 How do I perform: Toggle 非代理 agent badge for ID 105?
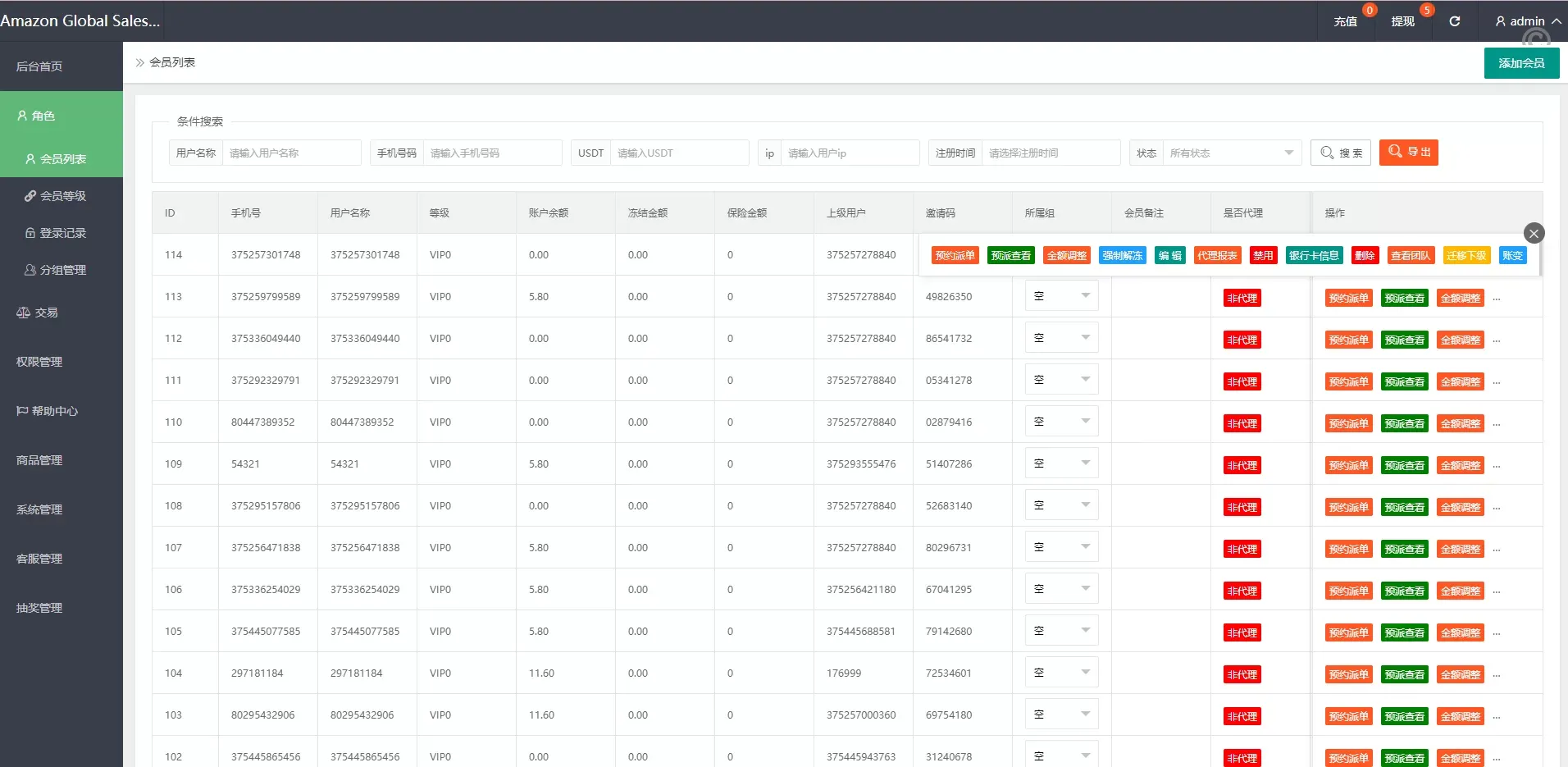[1242, 633]
